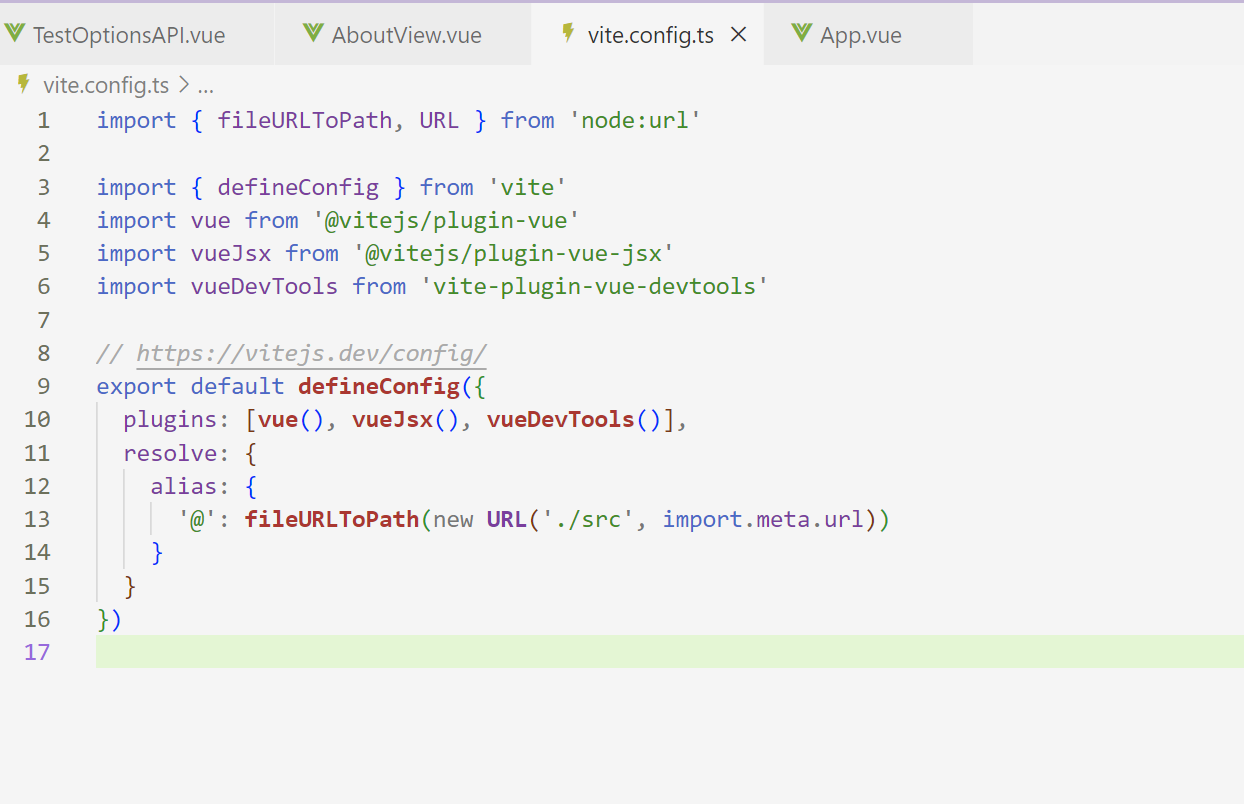Screen dimensions: 1244x804
Task: Click line number 9 in the gutter
Action: point(43,387)
